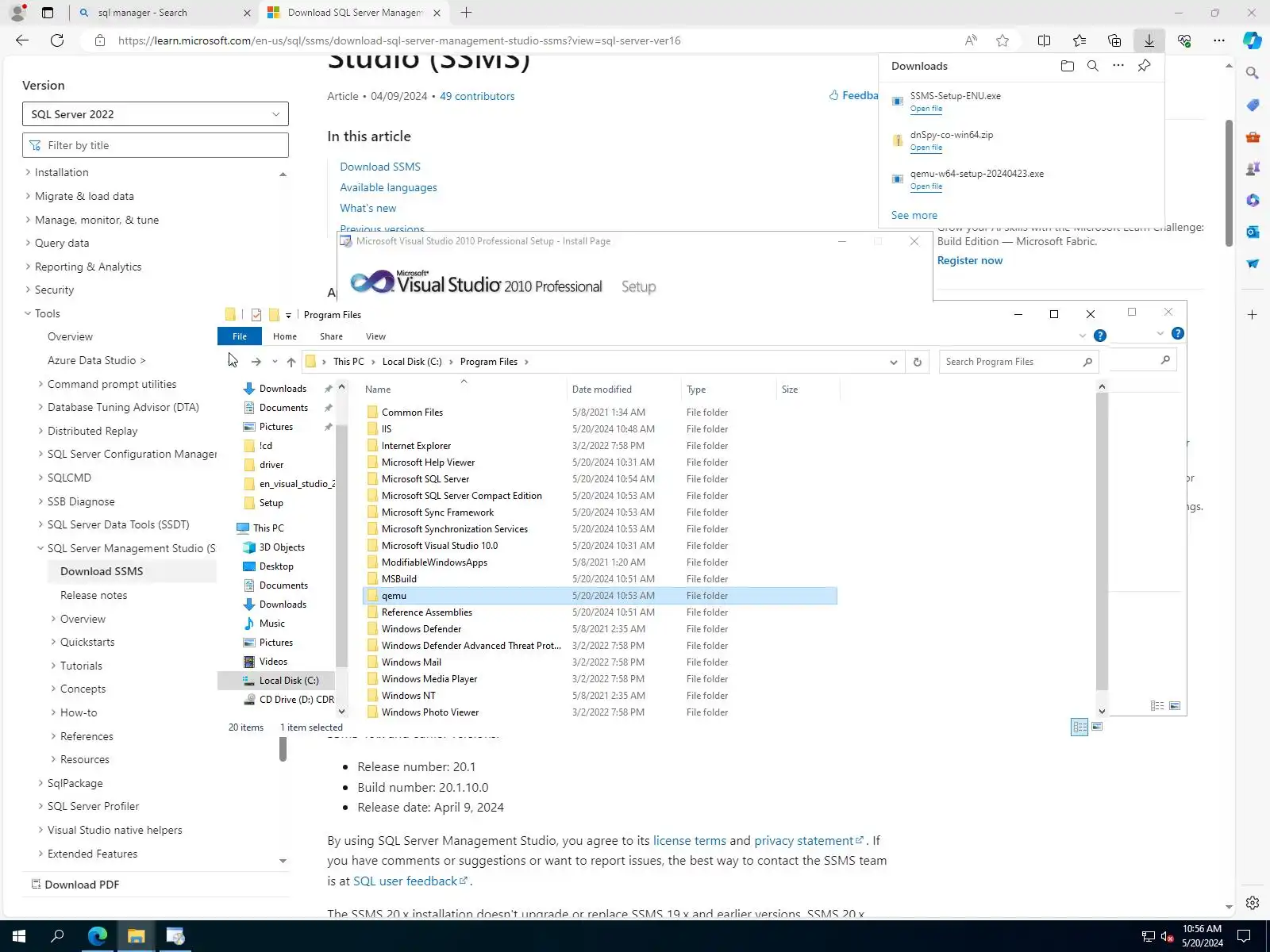Click the browser refresh button
The height and width of the screenshot is (952, 1270).
(57, 40)
